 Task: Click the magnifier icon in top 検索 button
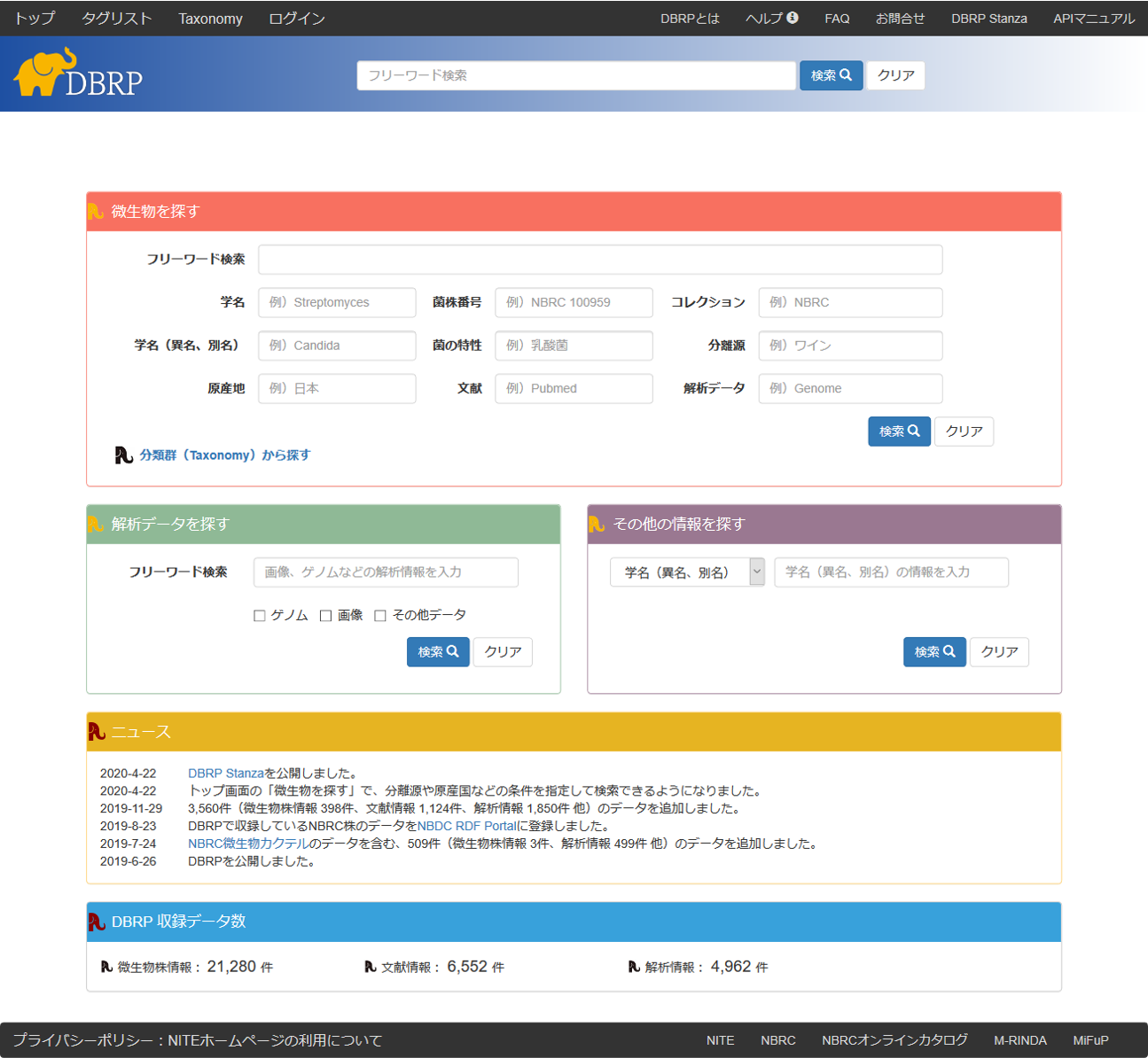pos(847,75)
